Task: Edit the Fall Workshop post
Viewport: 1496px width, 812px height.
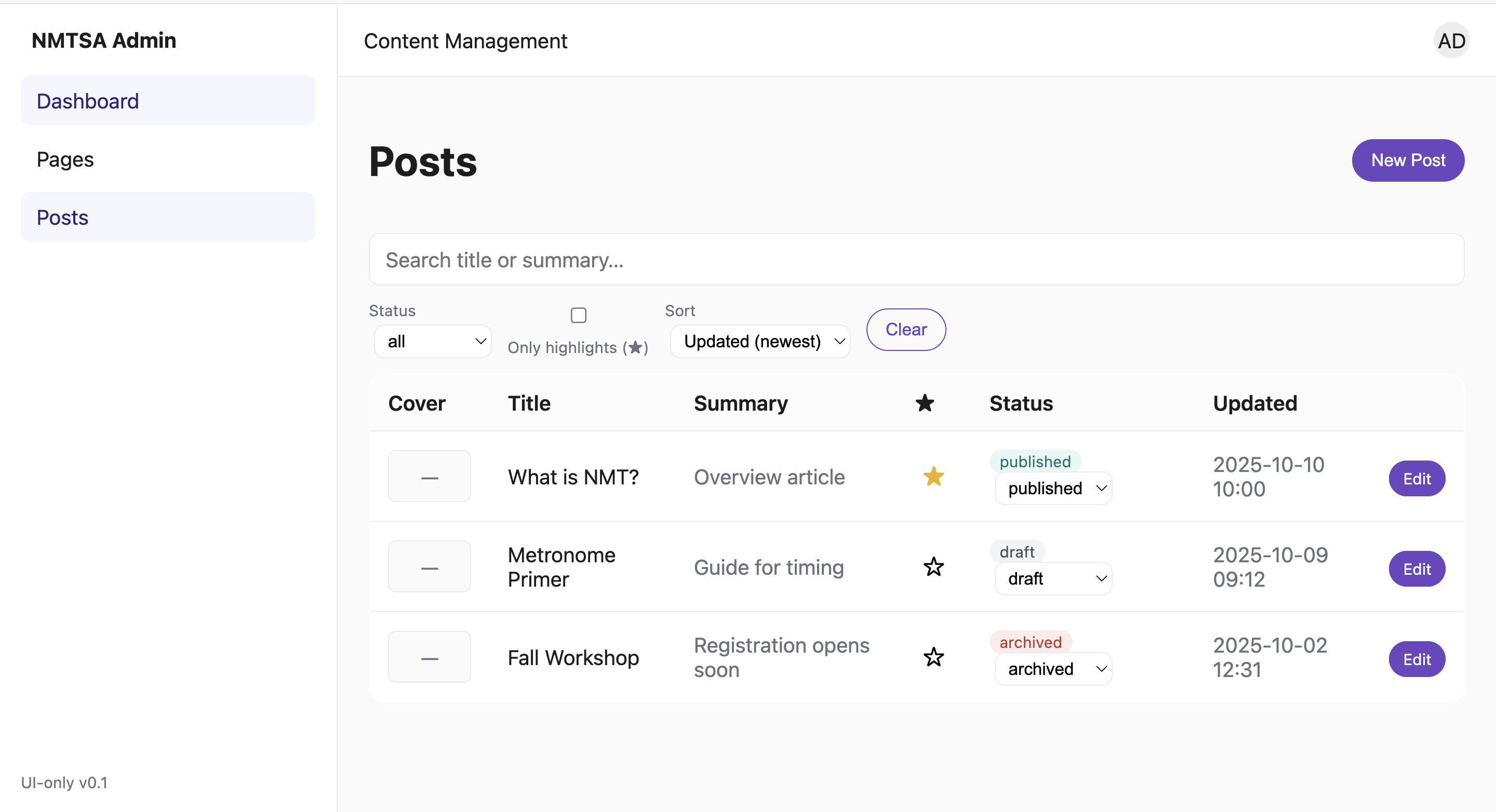Action: tap(1417, 659)
